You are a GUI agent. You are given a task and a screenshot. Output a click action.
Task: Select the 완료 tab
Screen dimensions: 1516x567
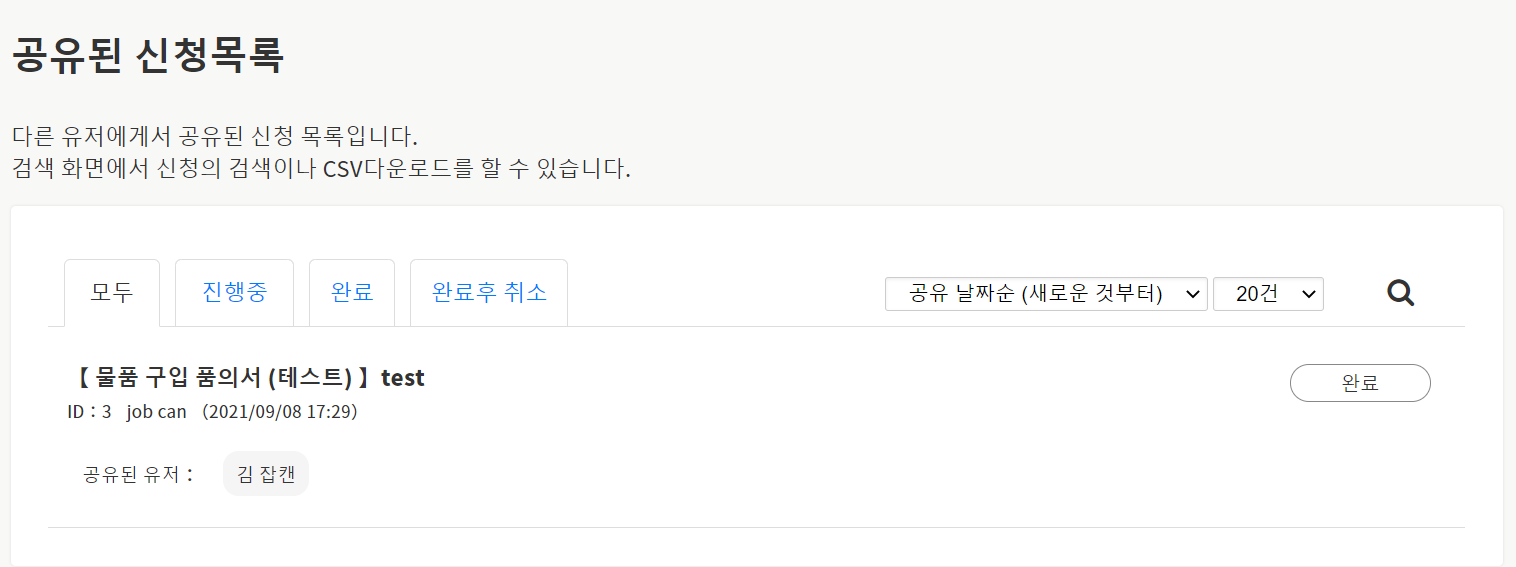coord(352,293)
